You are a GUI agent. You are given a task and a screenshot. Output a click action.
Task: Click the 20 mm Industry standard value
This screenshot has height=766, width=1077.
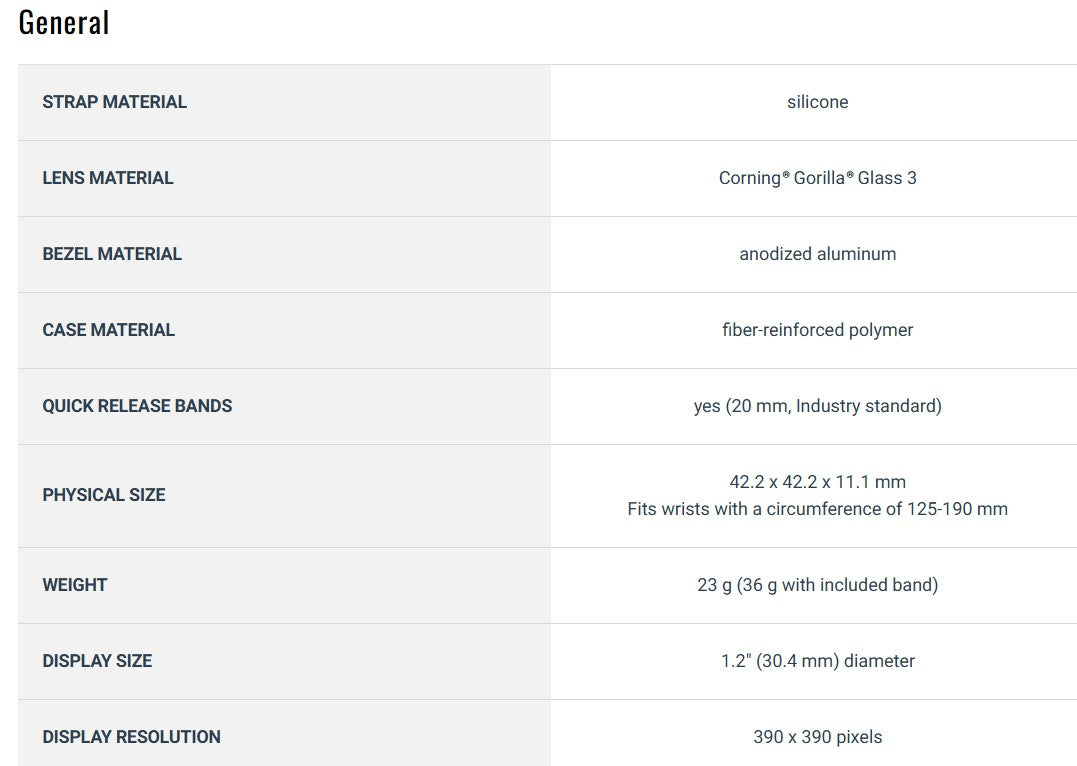coord(817,406)
